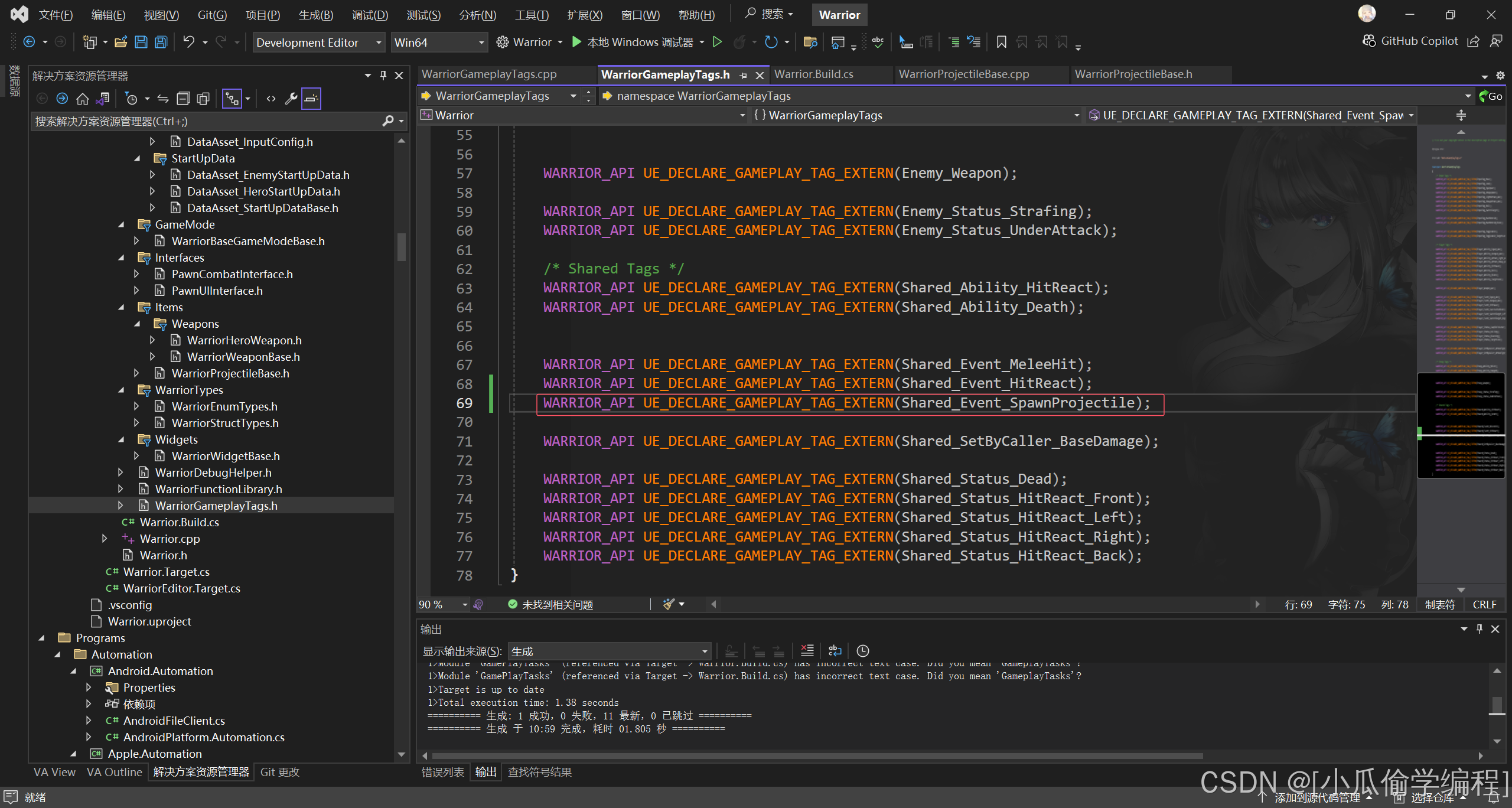The width and height of the screenshot is (1512, 808).
Task: Click Find in Files folder icon
Action: pos(810,42)
